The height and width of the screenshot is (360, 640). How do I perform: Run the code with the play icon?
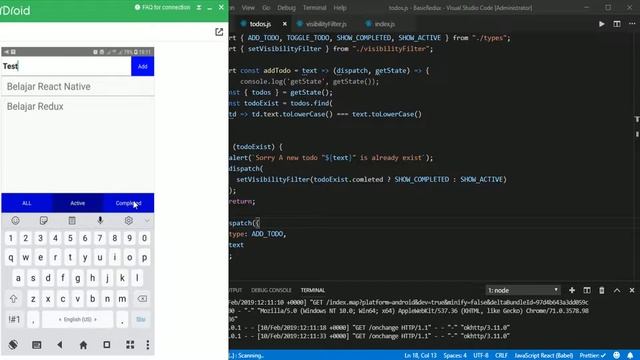pos(602,24)
